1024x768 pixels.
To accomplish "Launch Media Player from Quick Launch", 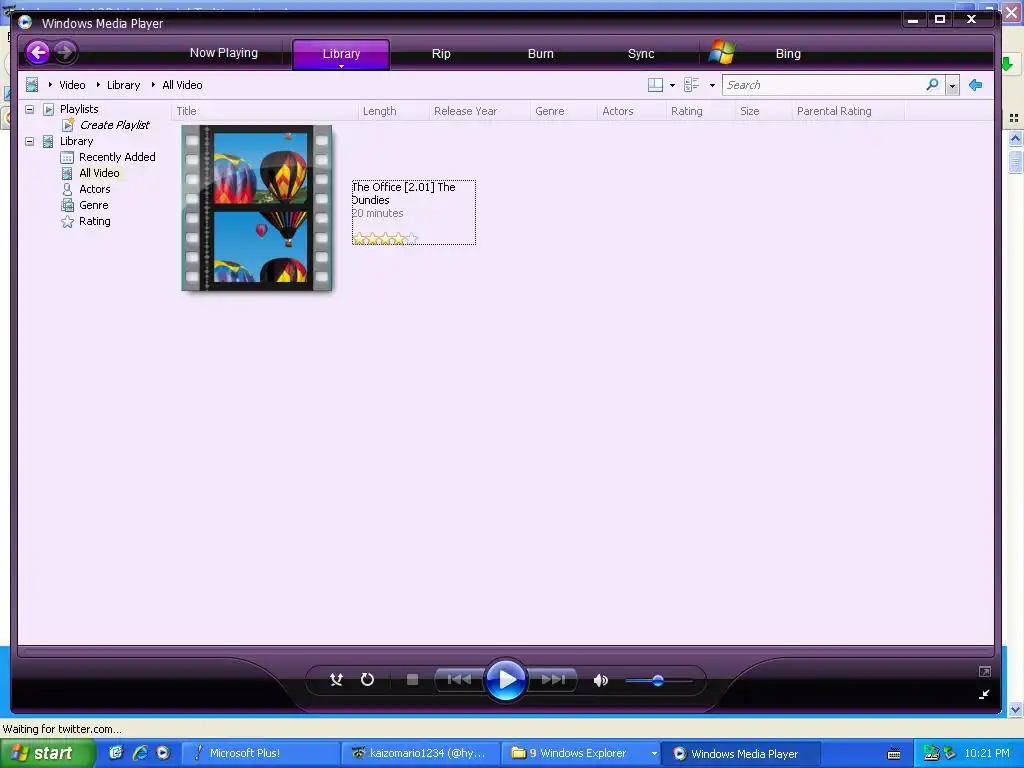I will [x=163, y=753].
